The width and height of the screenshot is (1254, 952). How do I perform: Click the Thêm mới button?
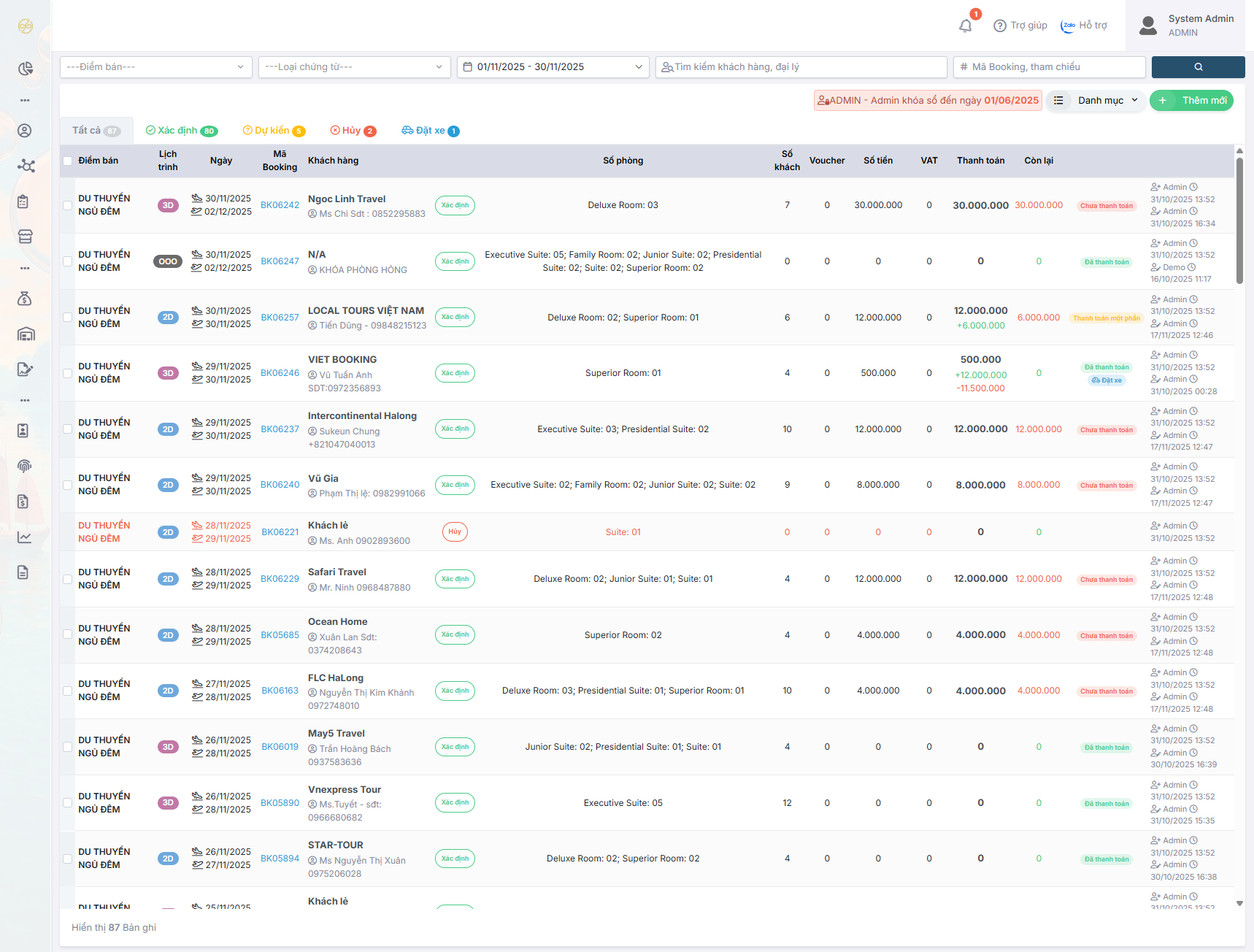(1191, 101)
